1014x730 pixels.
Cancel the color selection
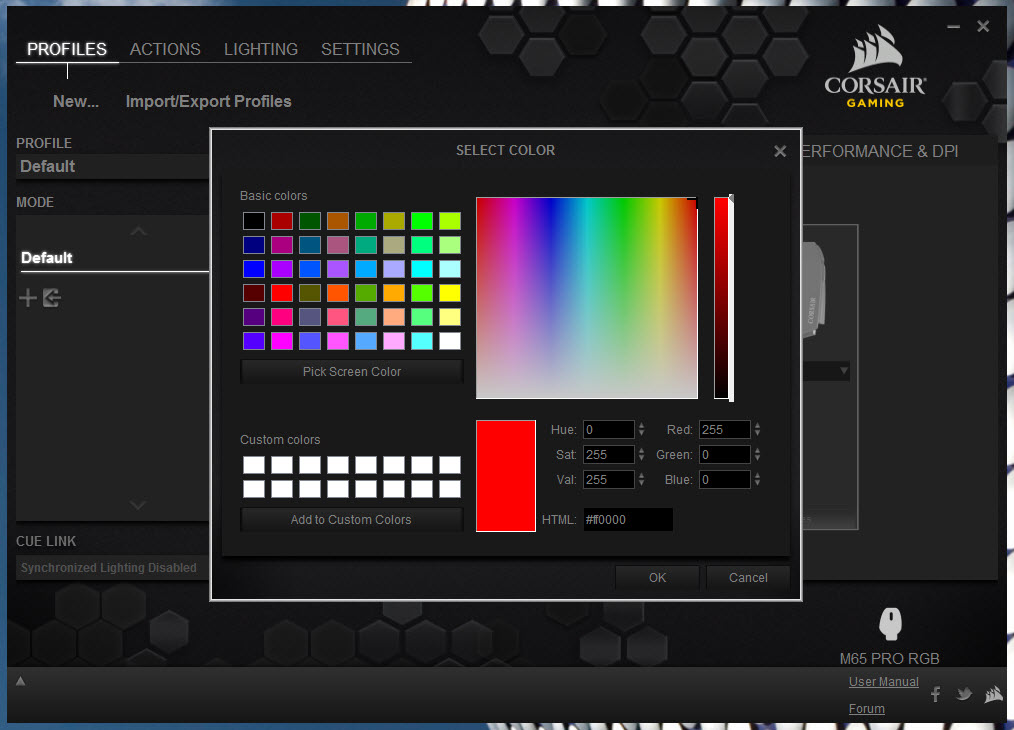tap(748, 577)
